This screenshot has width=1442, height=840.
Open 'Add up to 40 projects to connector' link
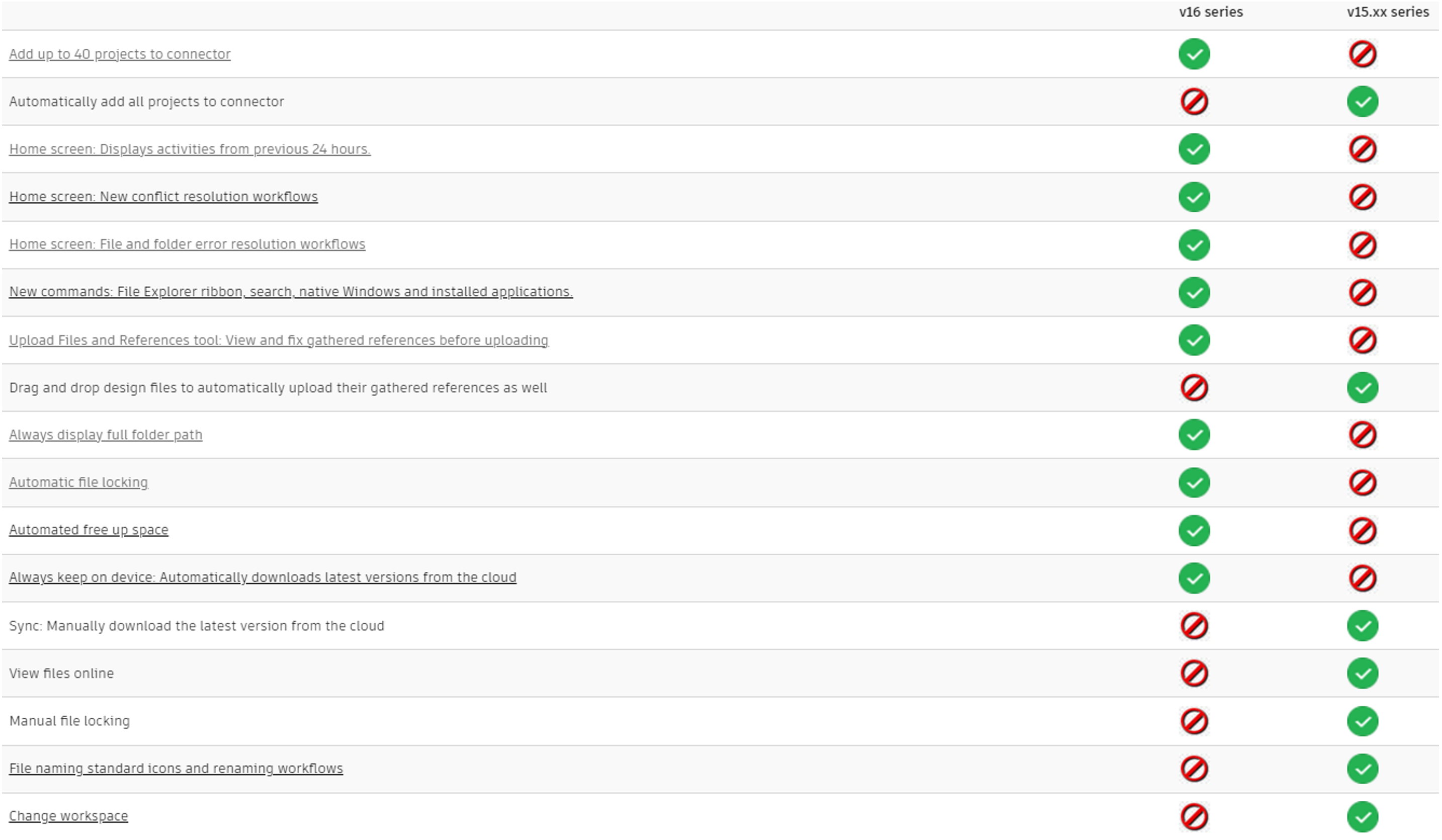[x=120, y=54]
